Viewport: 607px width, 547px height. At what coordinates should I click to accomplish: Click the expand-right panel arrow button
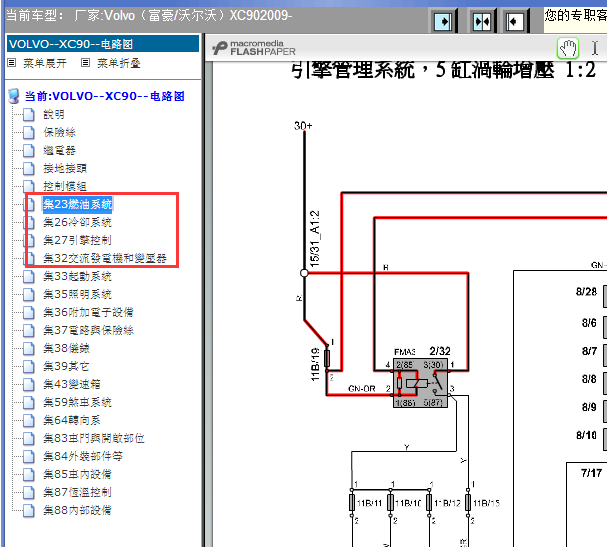tap(443, 22)
